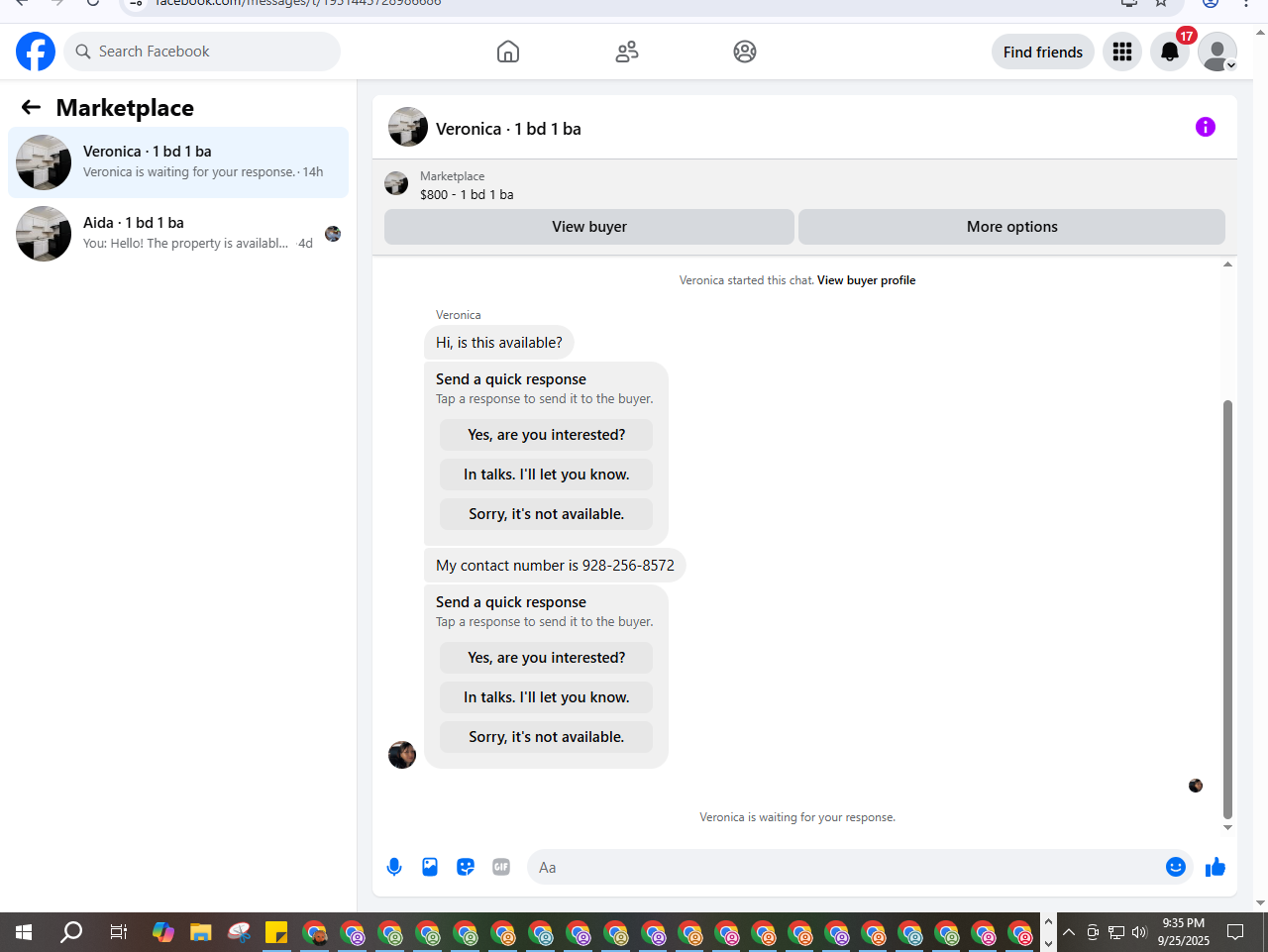Open the Windows notification center
Viewport: 1268px width, 952px height.
coord(1235,932)
